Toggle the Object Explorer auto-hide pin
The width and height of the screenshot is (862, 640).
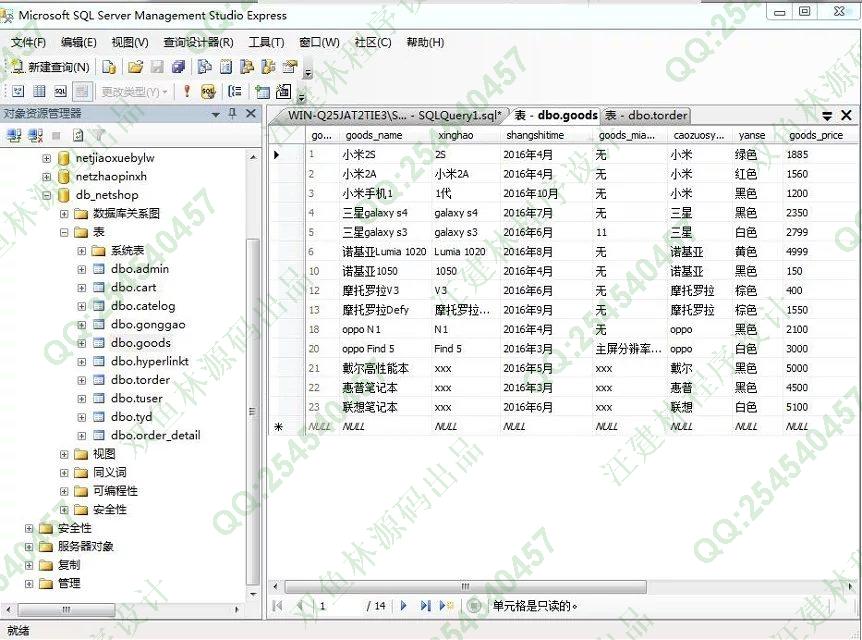coord(233,113)
